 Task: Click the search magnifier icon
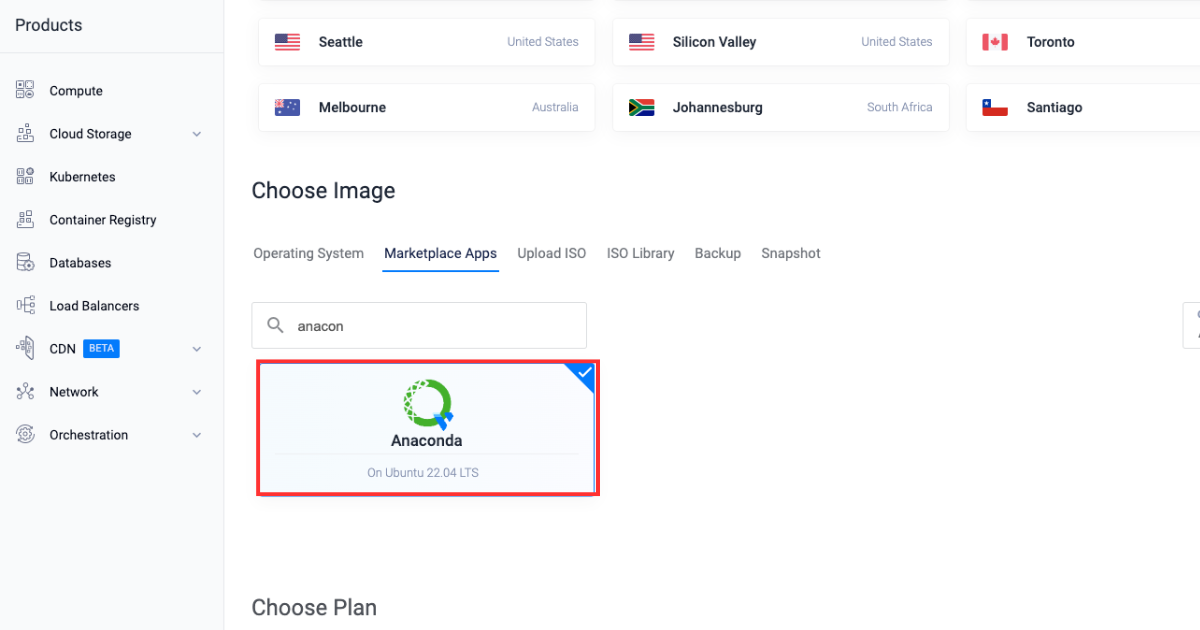(275, 326)
